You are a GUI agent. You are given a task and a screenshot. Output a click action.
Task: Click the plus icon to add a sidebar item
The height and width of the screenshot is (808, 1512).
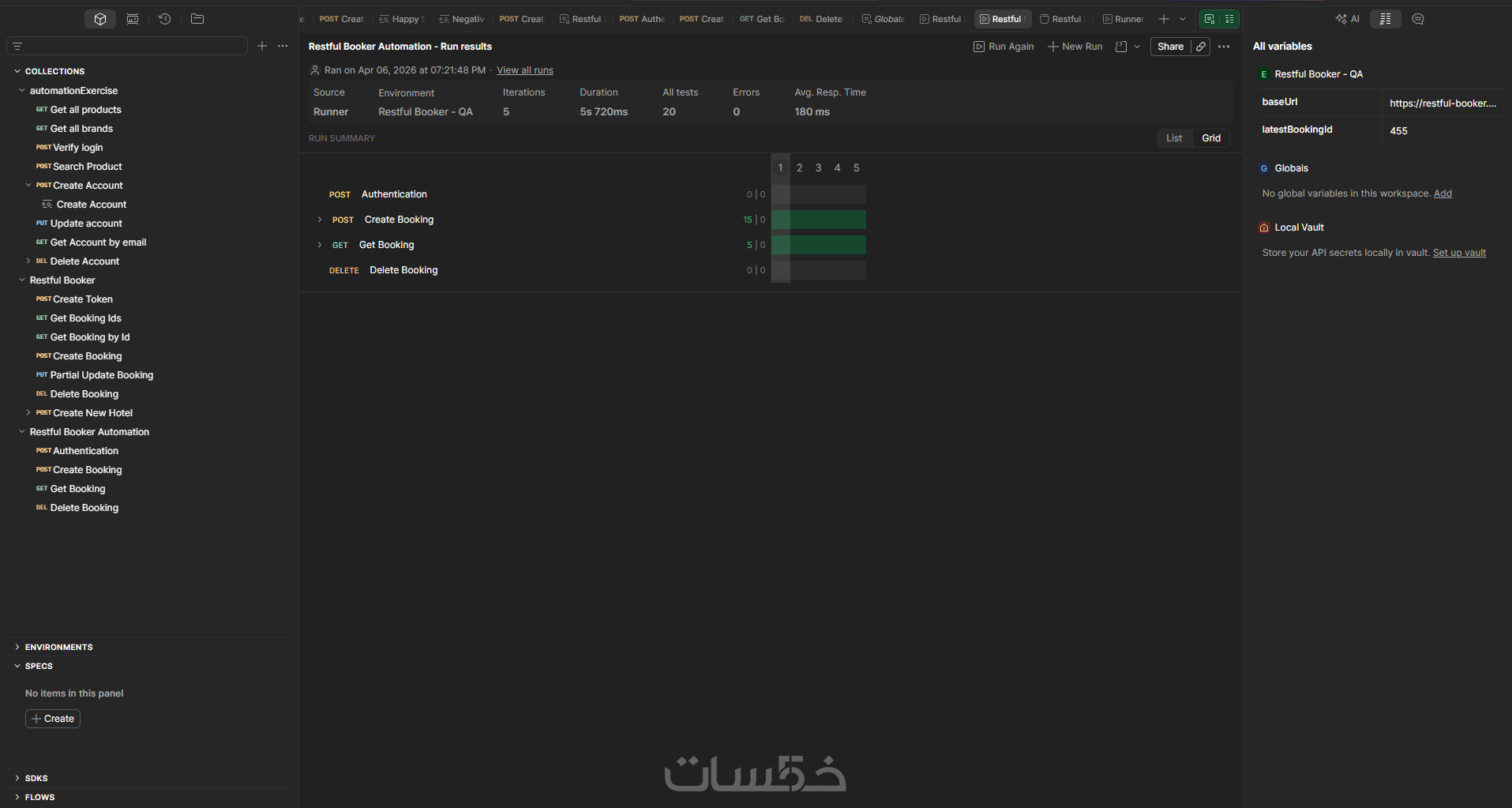tap(262, 47)
